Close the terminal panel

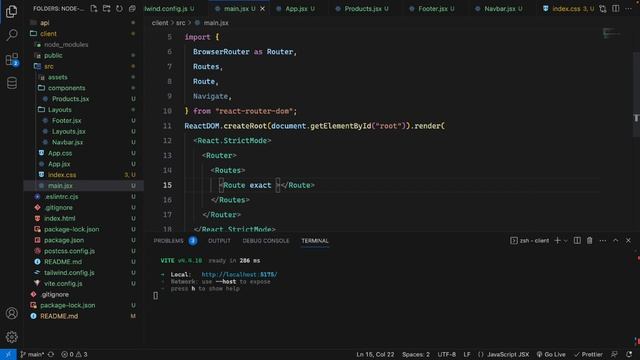pos(628,240)
